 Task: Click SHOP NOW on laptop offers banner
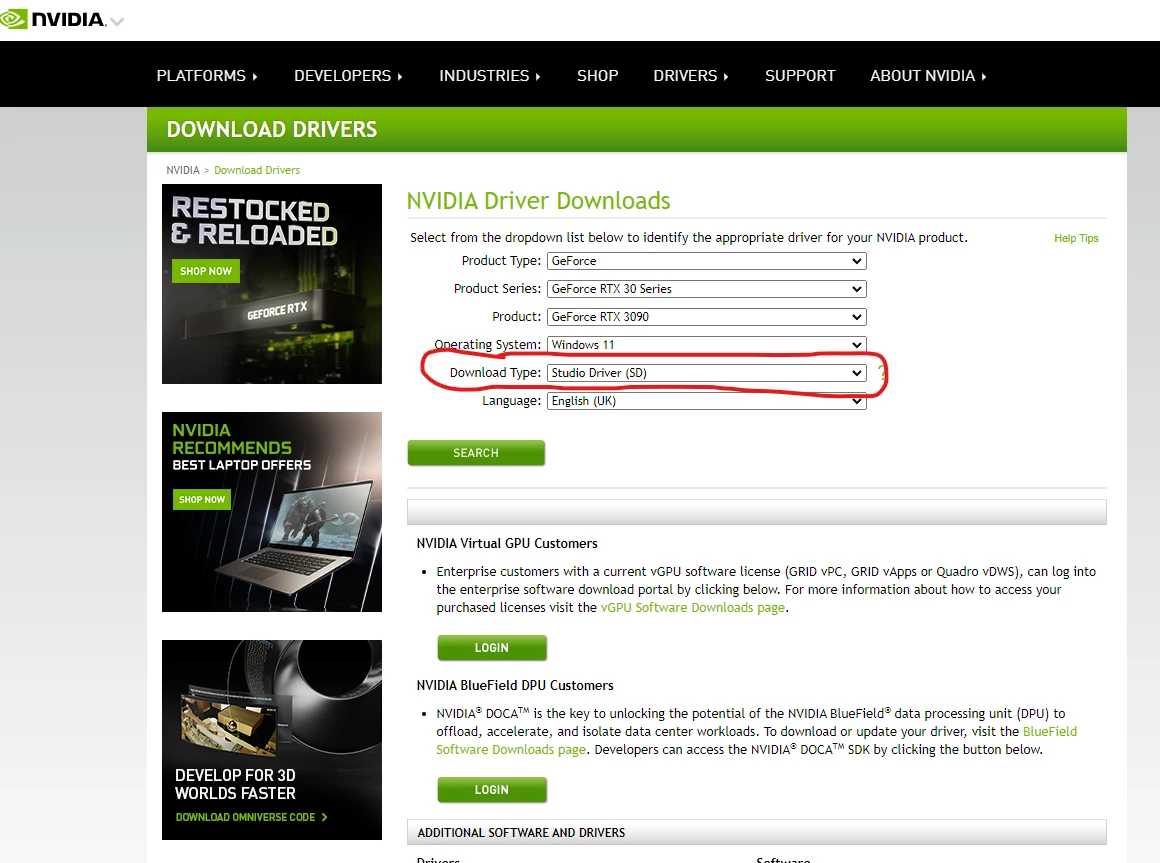point(201,499)
